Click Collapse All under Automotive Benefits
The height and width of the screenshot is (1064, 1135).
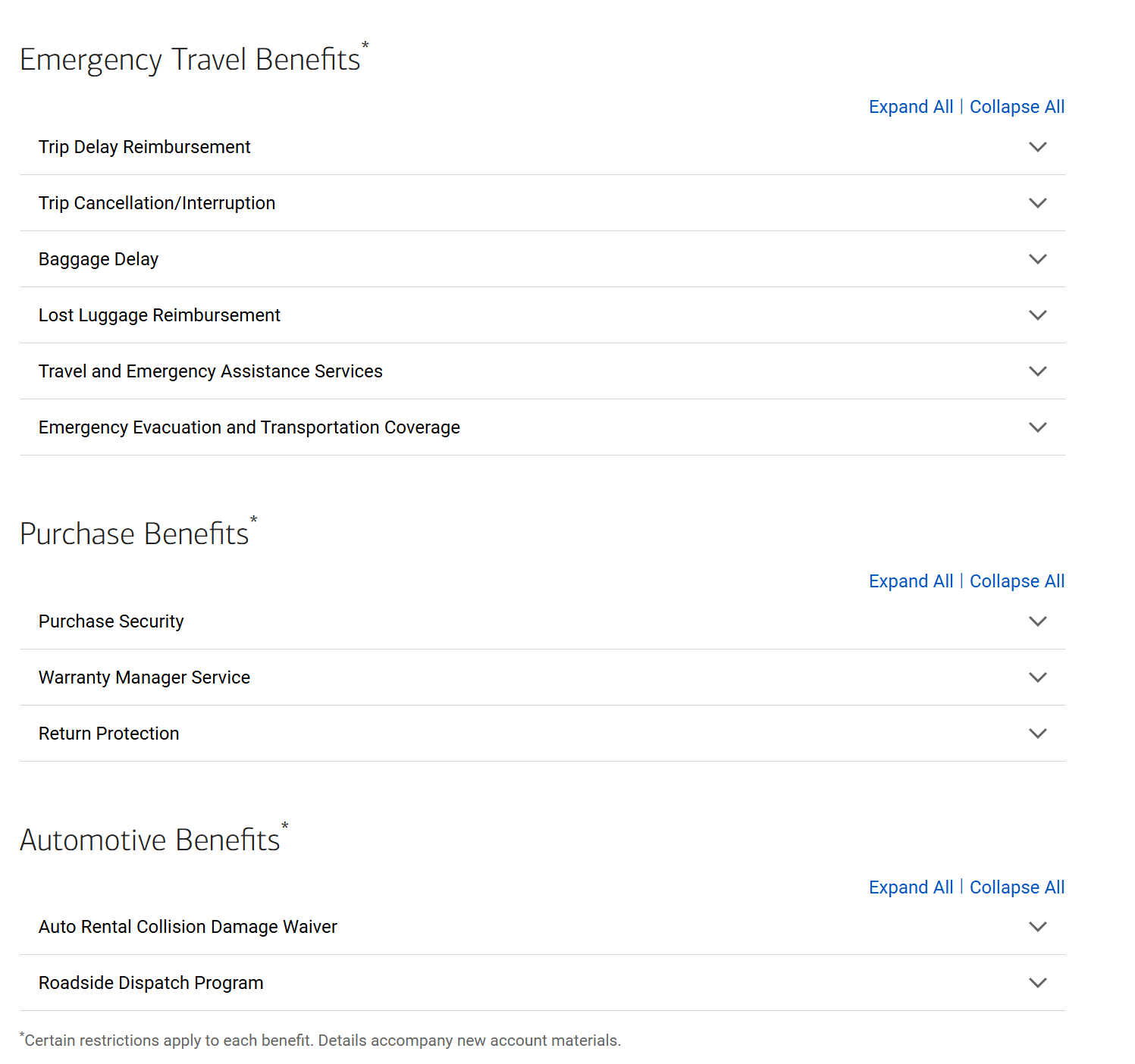point(1017,887)
